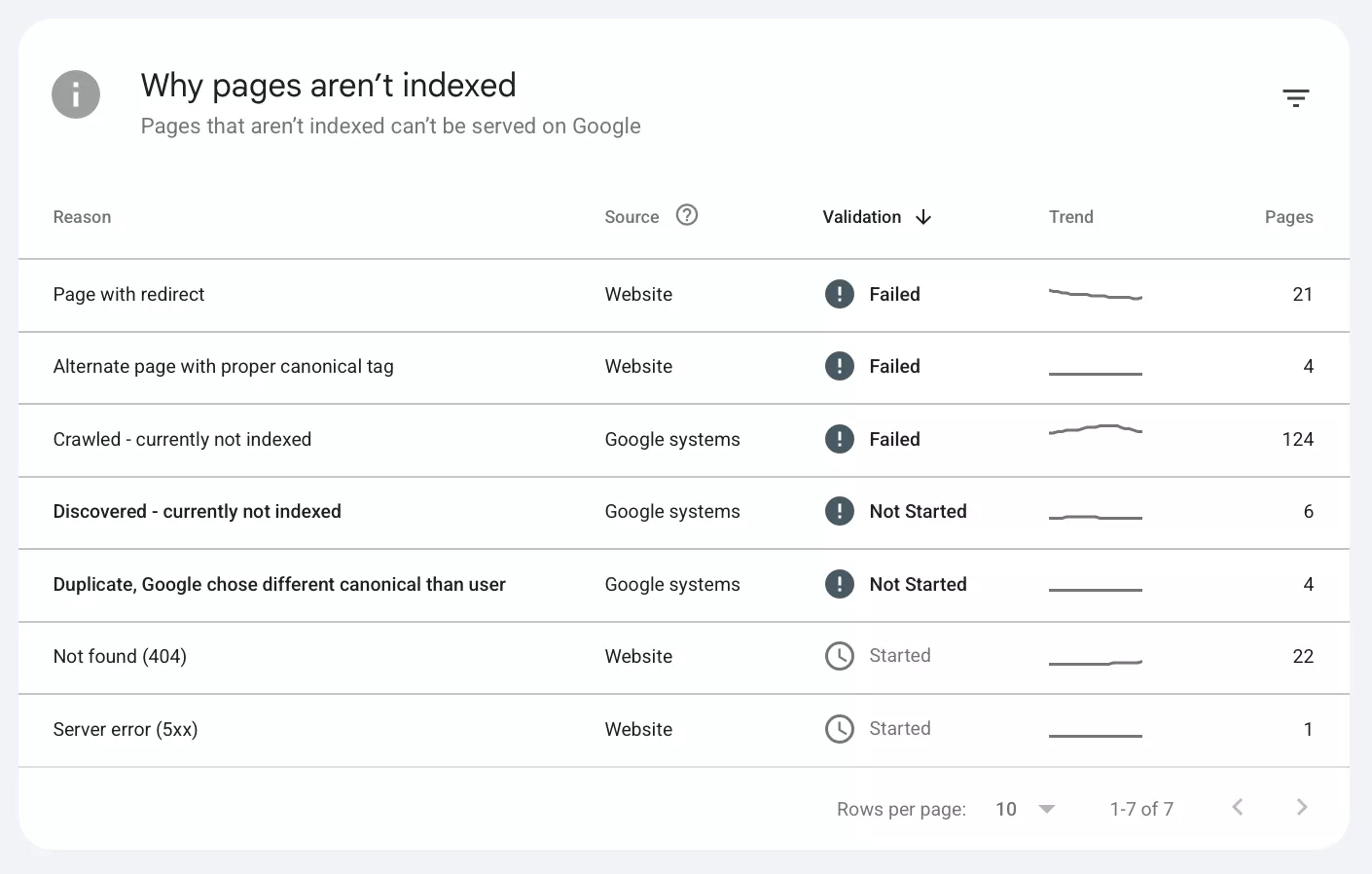Go to next page of results

(1302, 807)
